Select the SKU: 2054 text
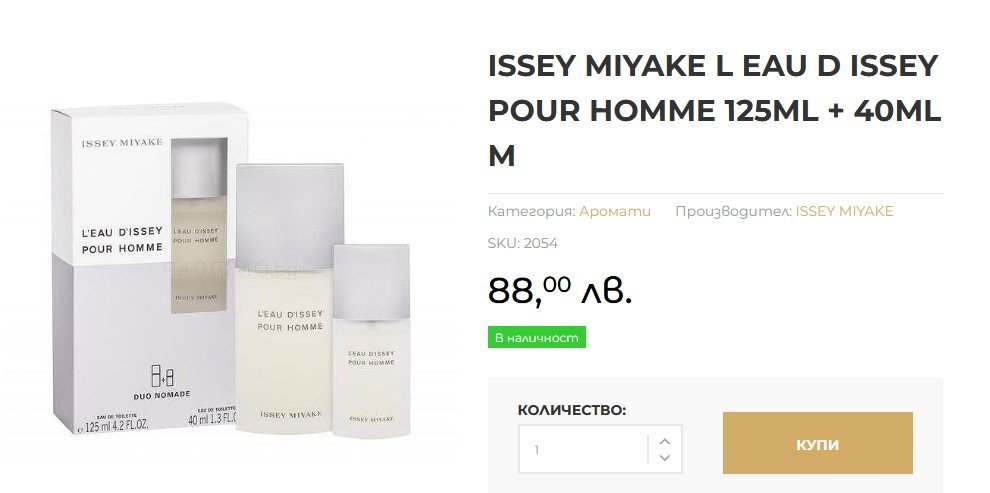Image resolution: width=990 pixels, height=493 pixels. (x=523, y=243)
